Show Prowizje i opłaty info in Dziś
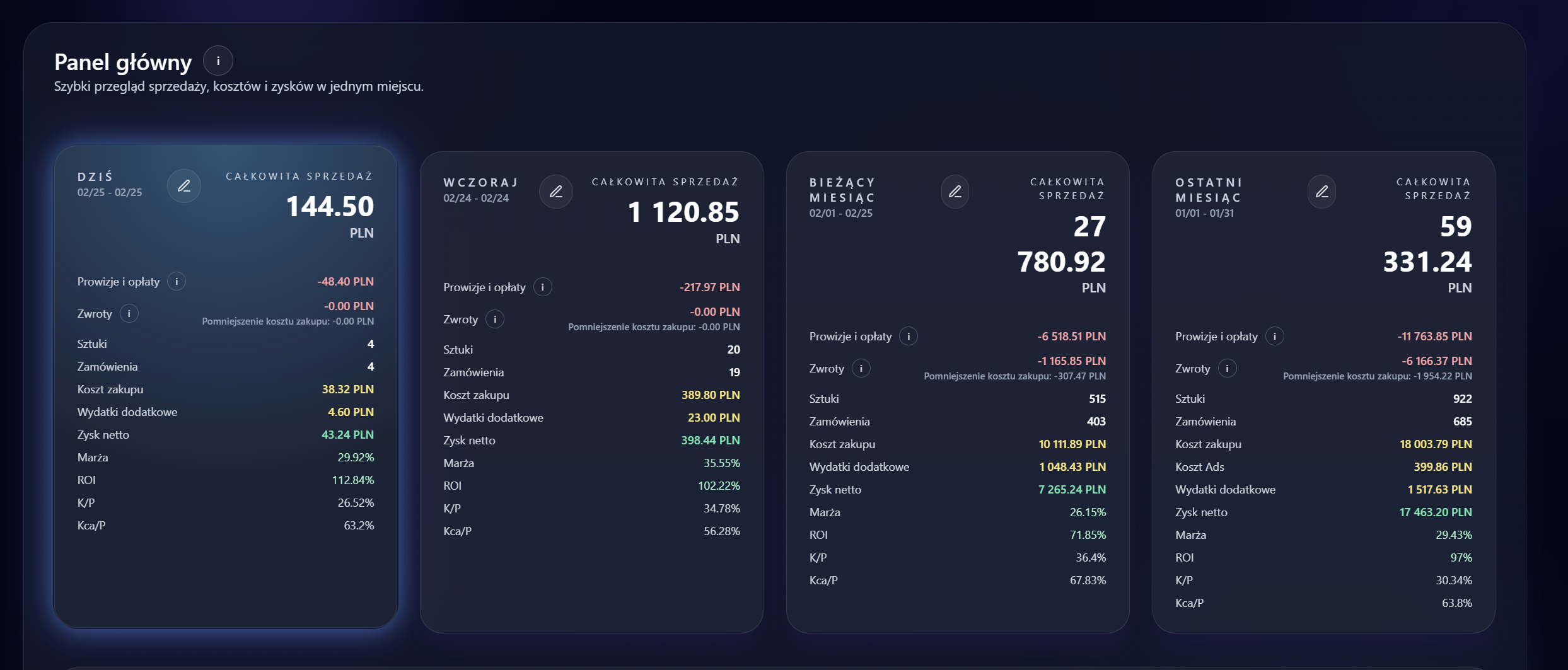 177,282
